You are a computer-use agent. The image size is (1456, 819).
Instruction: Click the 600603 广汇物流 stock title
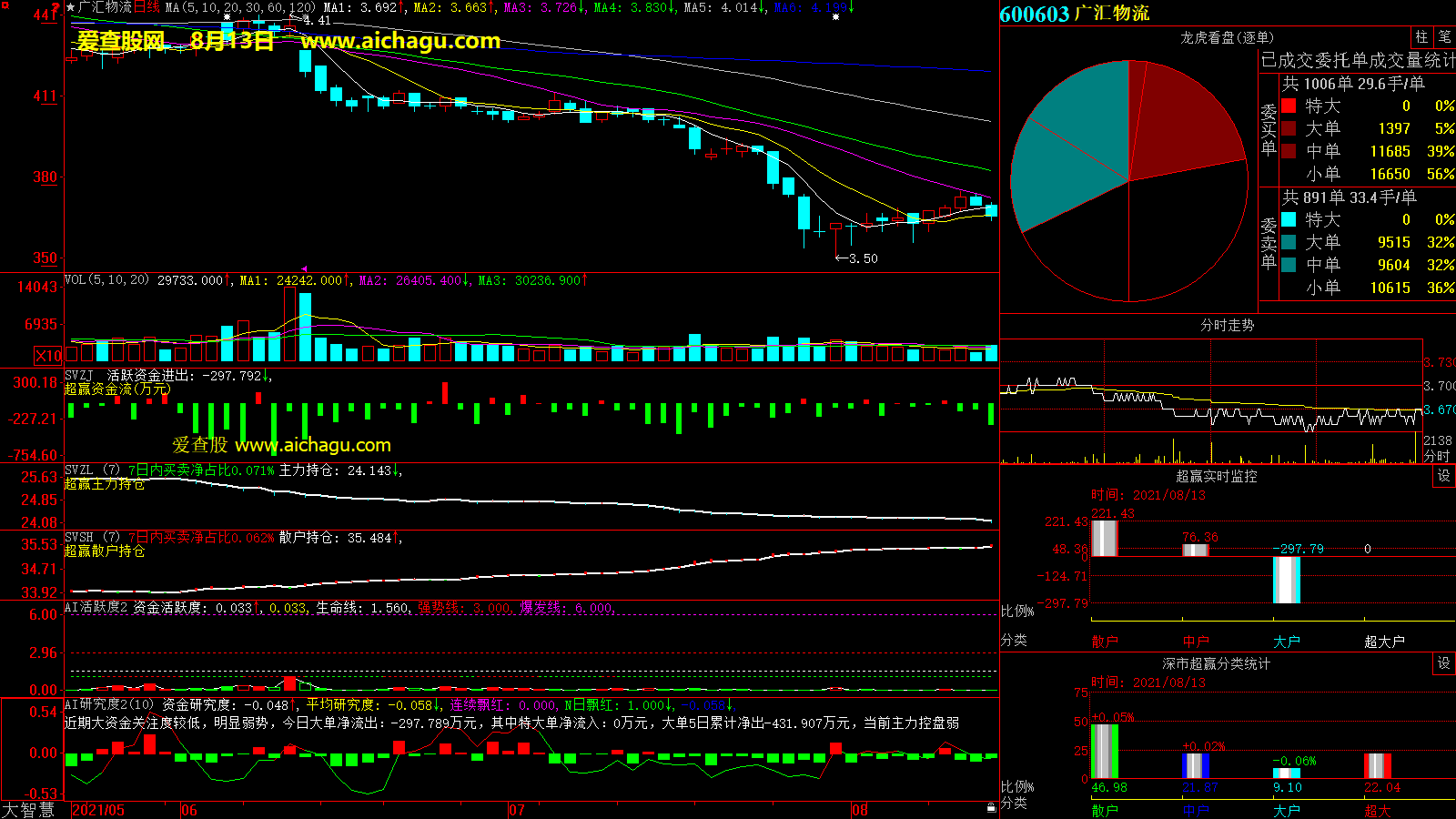1074,14
